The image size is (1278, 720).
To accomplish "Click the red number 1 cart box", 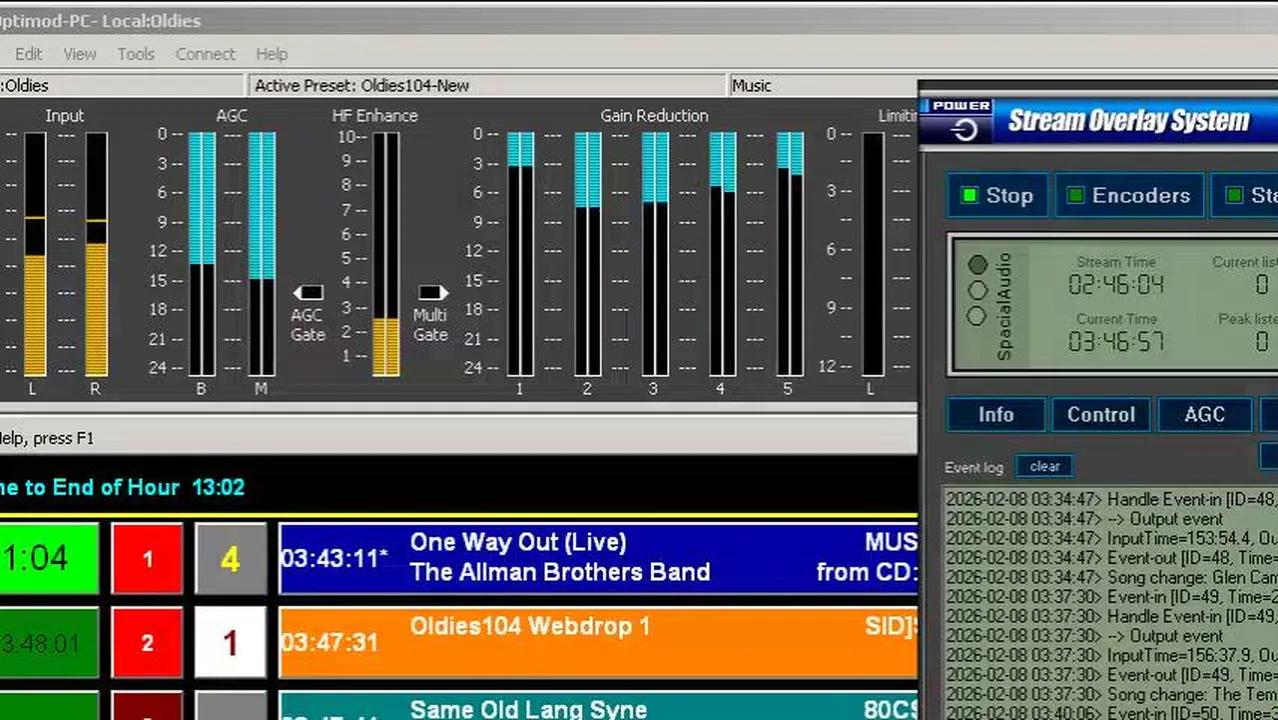I will pos(147,558).
